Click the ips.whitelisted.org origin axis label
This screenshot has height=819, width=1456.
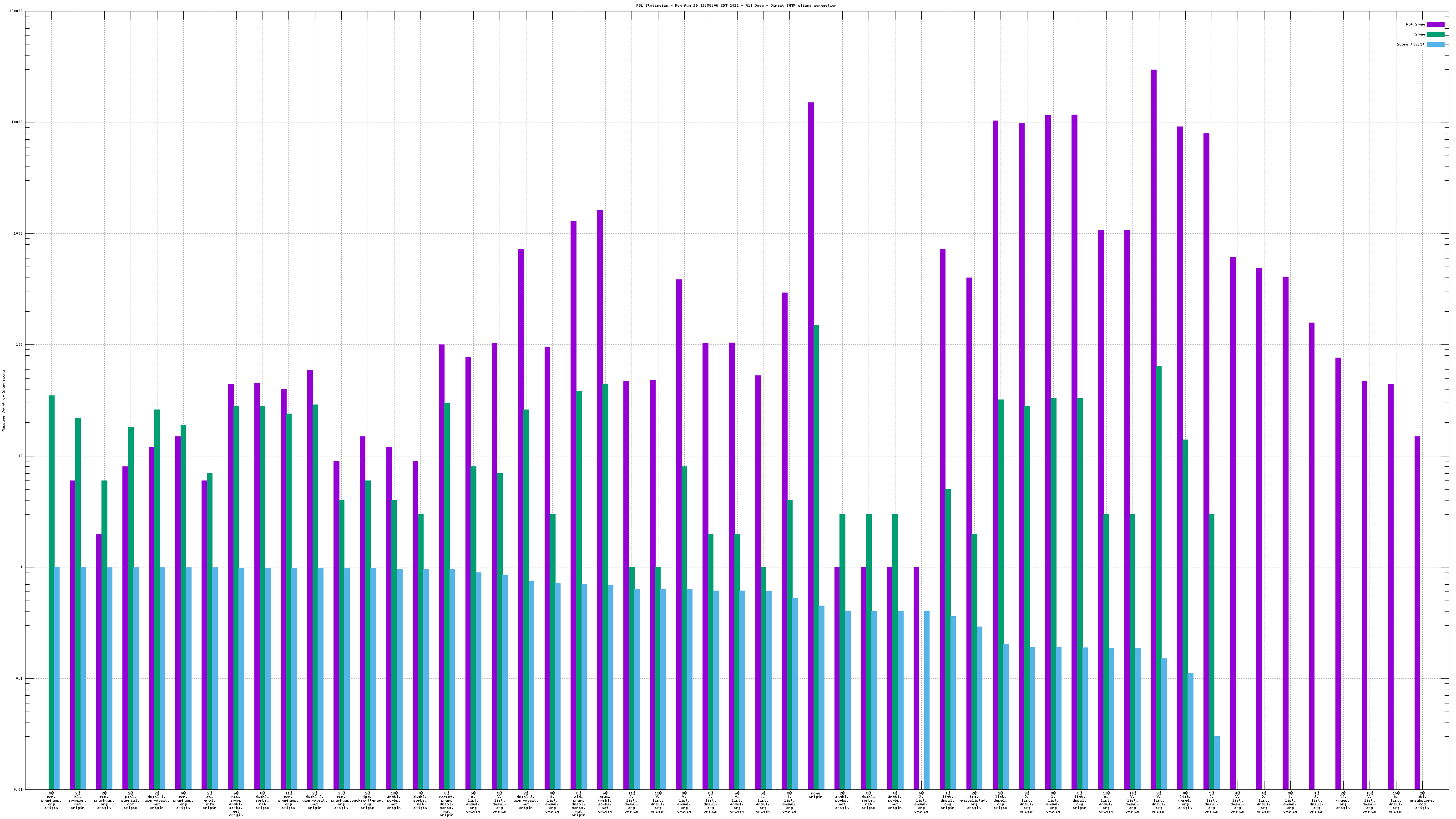tap(974, 800)
